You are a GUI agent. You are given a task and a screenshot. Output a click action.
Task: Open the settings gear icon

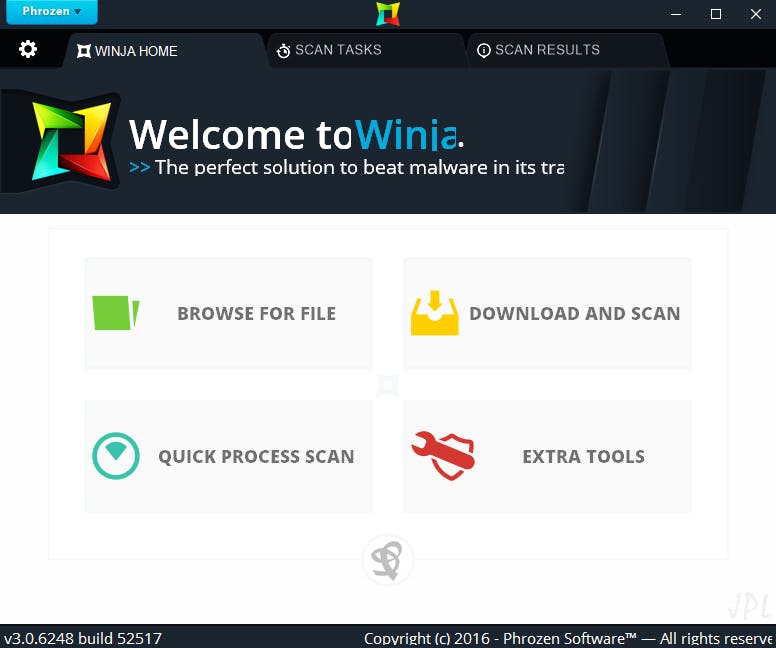(28, 49)
